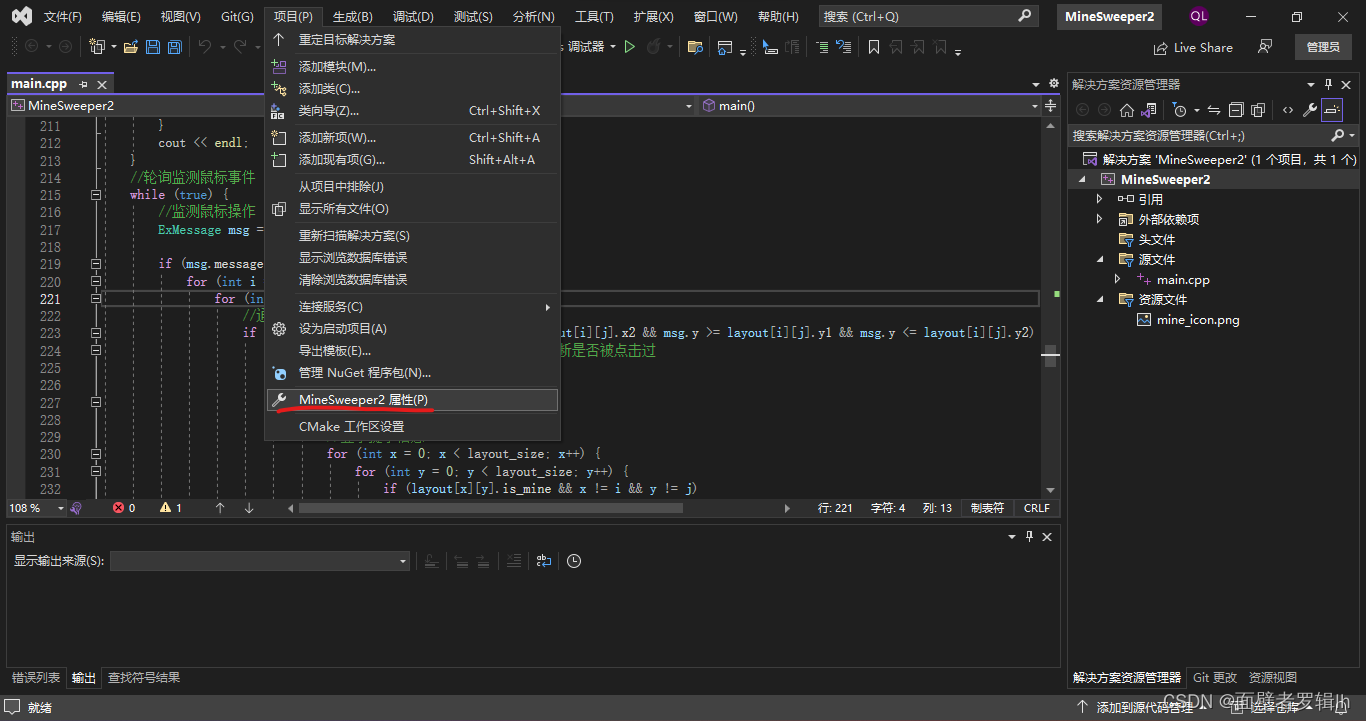Switch to the Git 更改 tab
The height and width of the screenshot is (721, 1366).
[1215, 678]
